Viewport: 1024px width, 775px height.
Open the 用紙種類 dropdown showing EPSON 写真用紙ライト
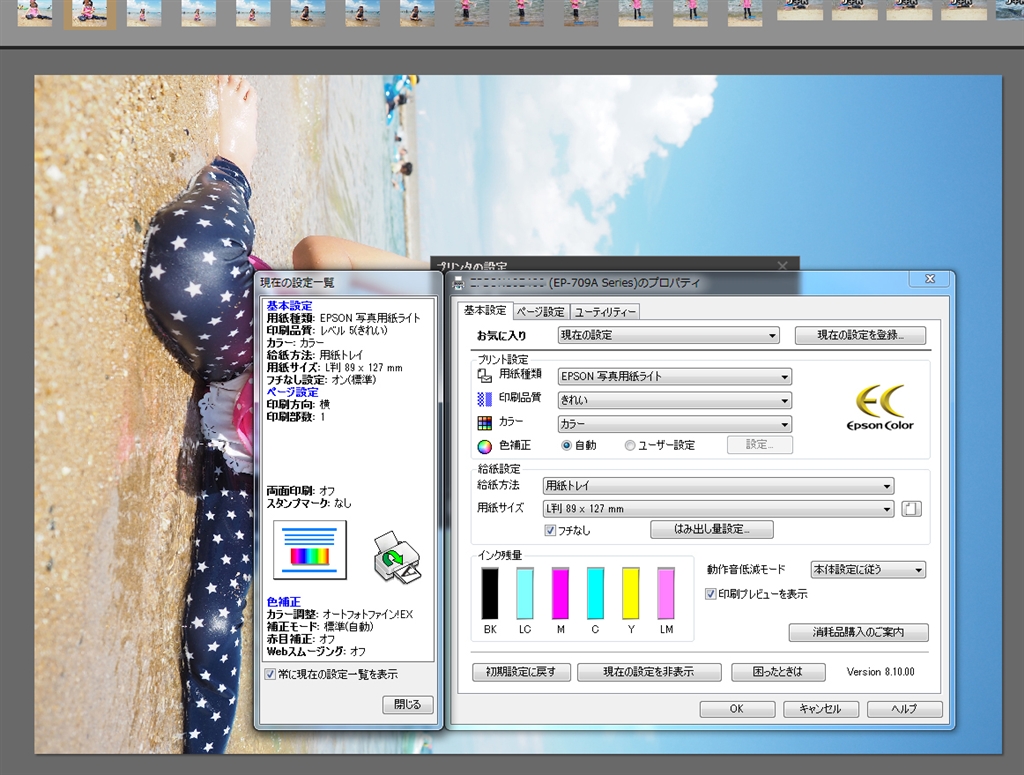675,376
